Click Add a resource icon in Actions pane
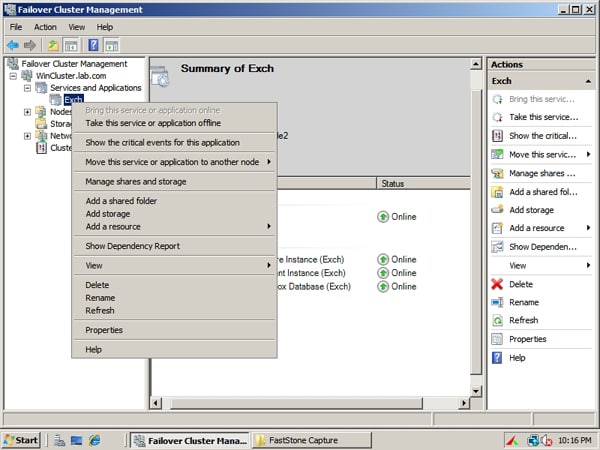This screenshot has height=450, width=600. [x=497, y=228]
